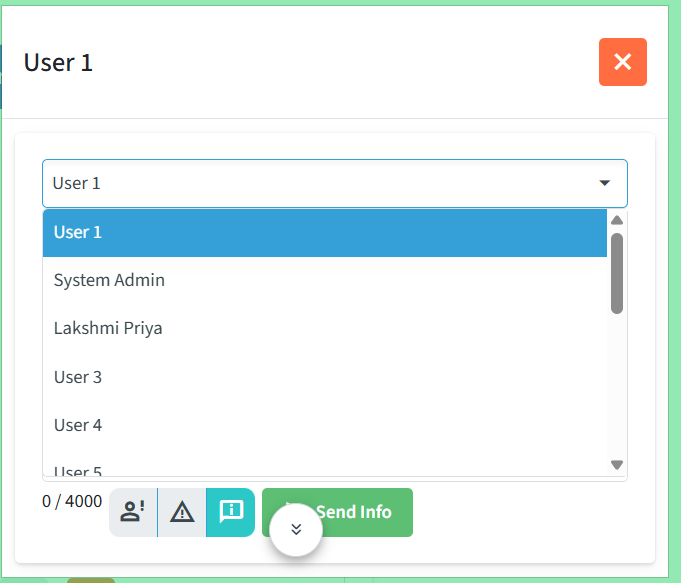Screen dimensions: 681x583
Task: Click the dropdown list scrollbar thumb
Action: [617, 273]
